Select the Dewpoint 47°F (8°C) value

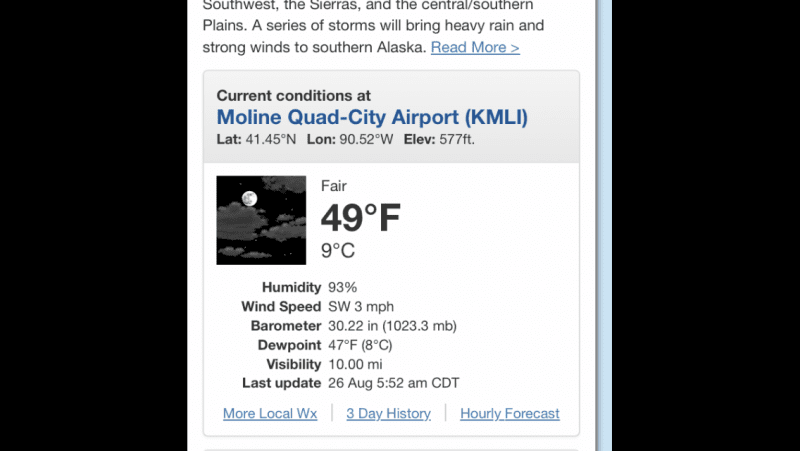(x=360, y=345)
